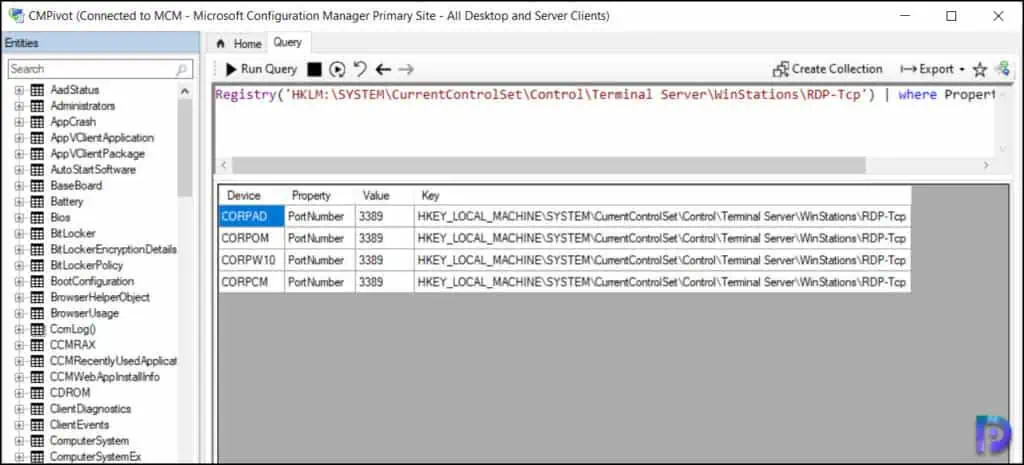Viewport: 1024px width, 465px height.
Task: Expand the AutoStartSoftware entity
Action: tap(19, 170)
